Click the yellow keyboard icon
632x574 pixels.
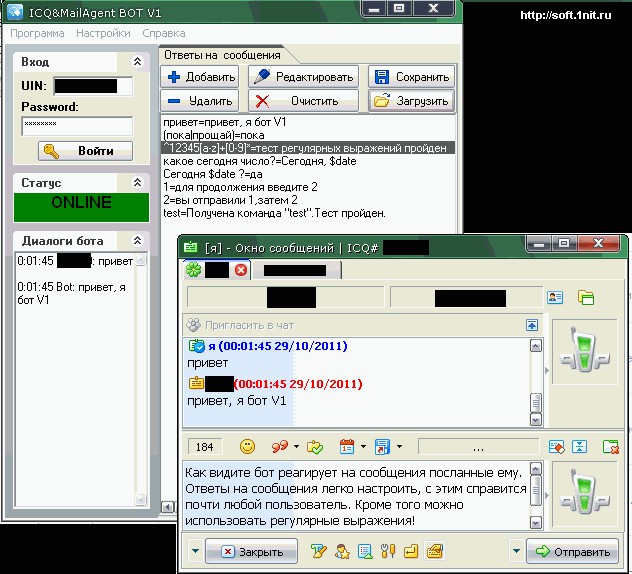pos(435,551)
